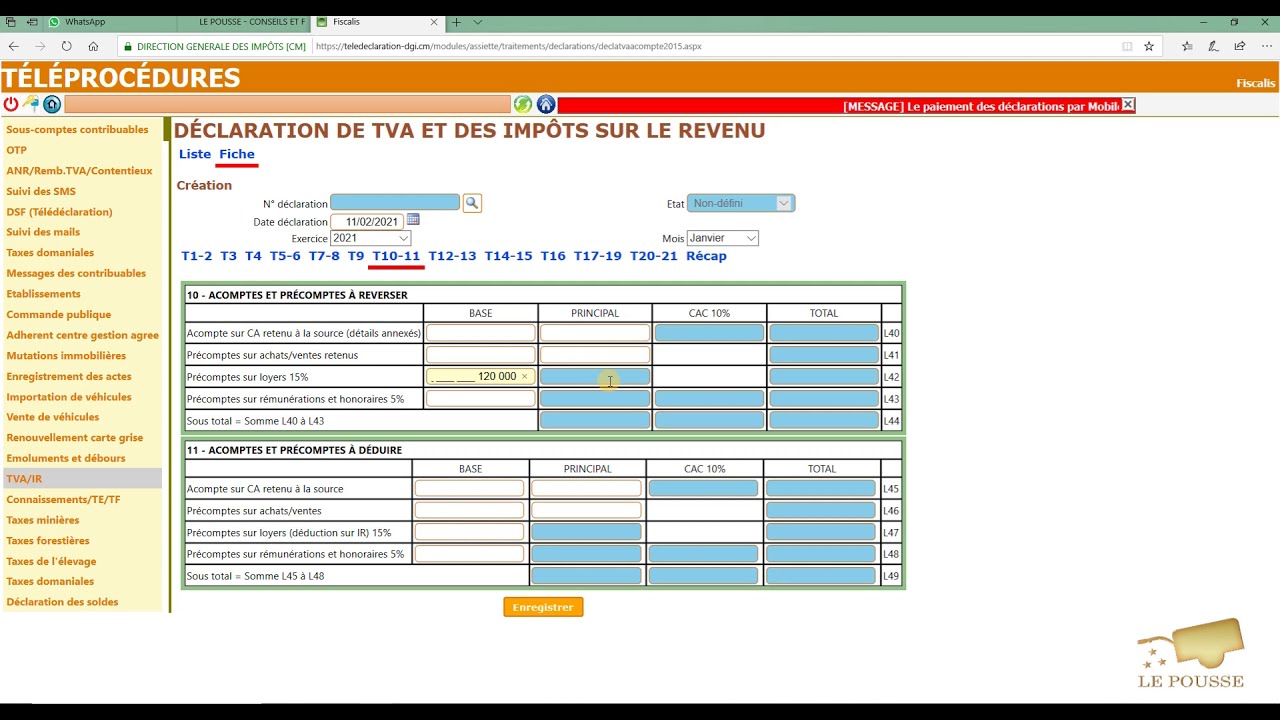
Task: Click the search magnifier beside N° déclaration
Action: pos(472,203)
